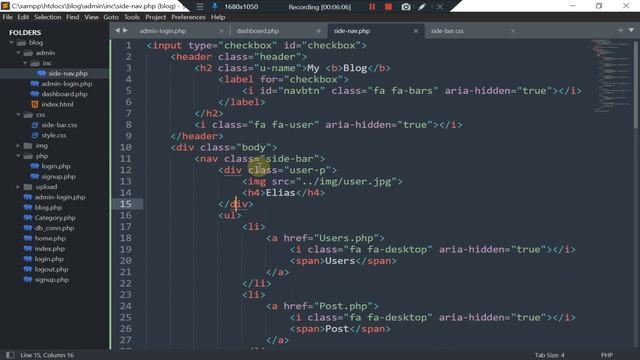Open the Project menu
This screenshot has height=360, width=640.
pyautogui.click(x=156, y=17)
